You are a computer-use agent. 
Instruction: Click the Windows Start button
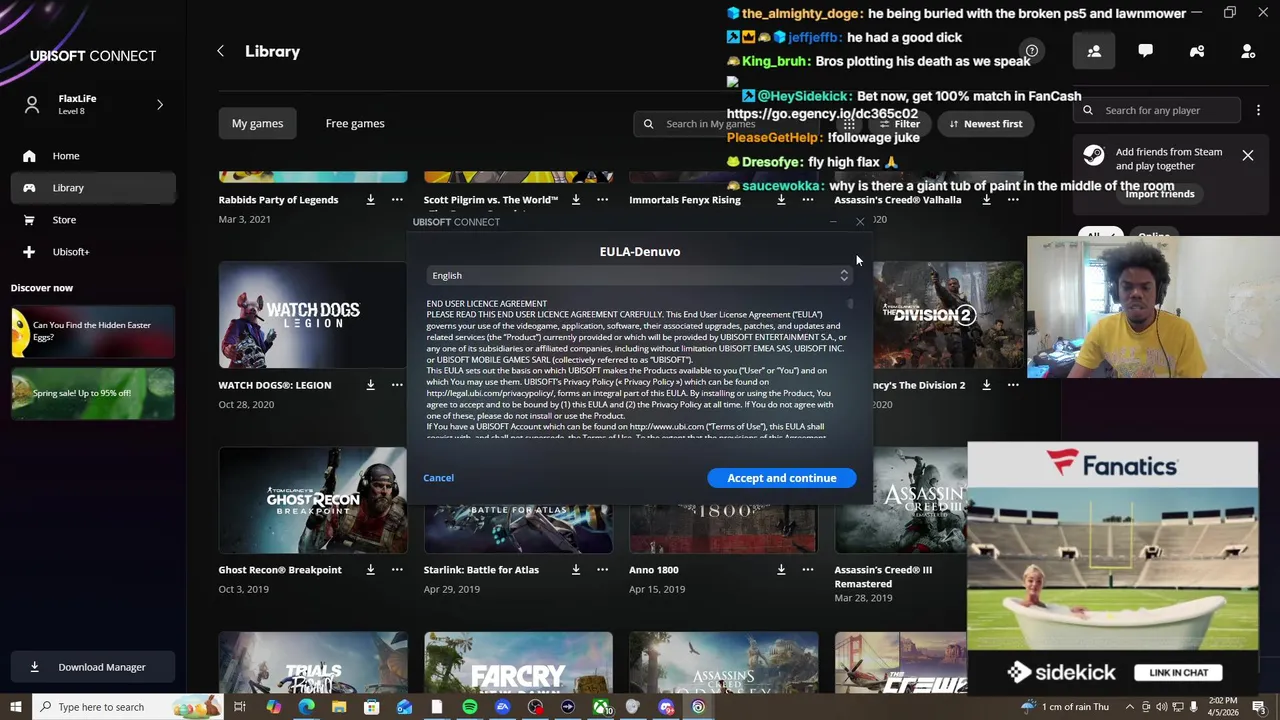16,707
